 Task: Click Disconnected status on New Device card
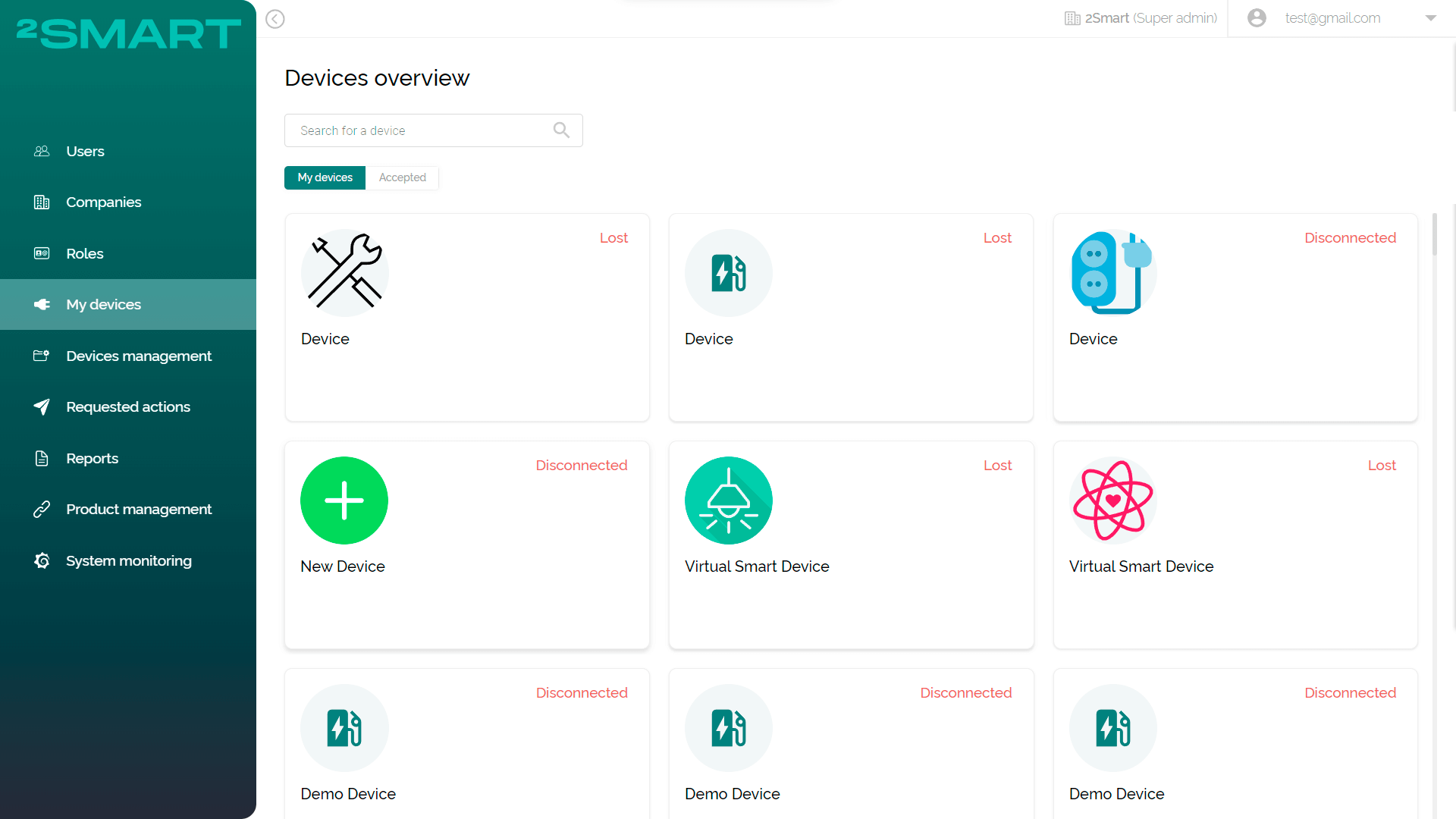(582, 465)
